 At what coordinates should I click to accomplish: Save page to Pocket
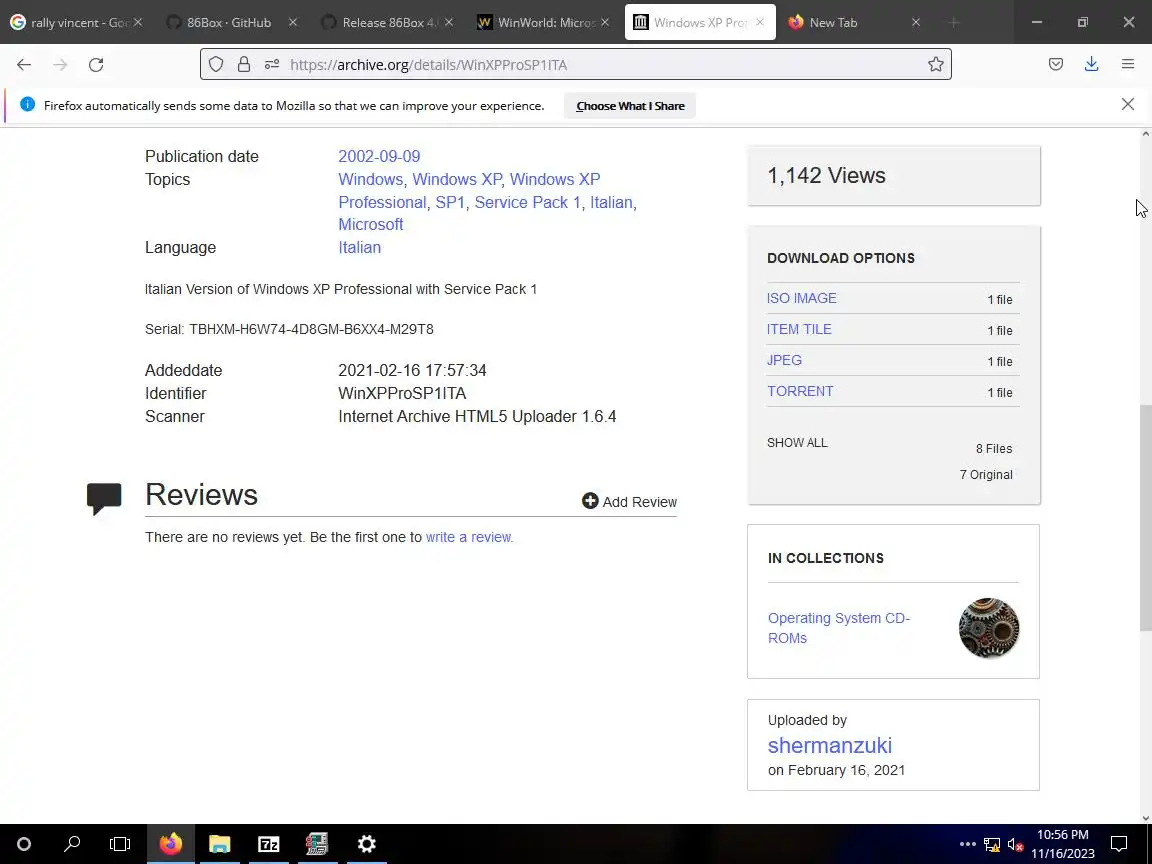click(1056, 65)
